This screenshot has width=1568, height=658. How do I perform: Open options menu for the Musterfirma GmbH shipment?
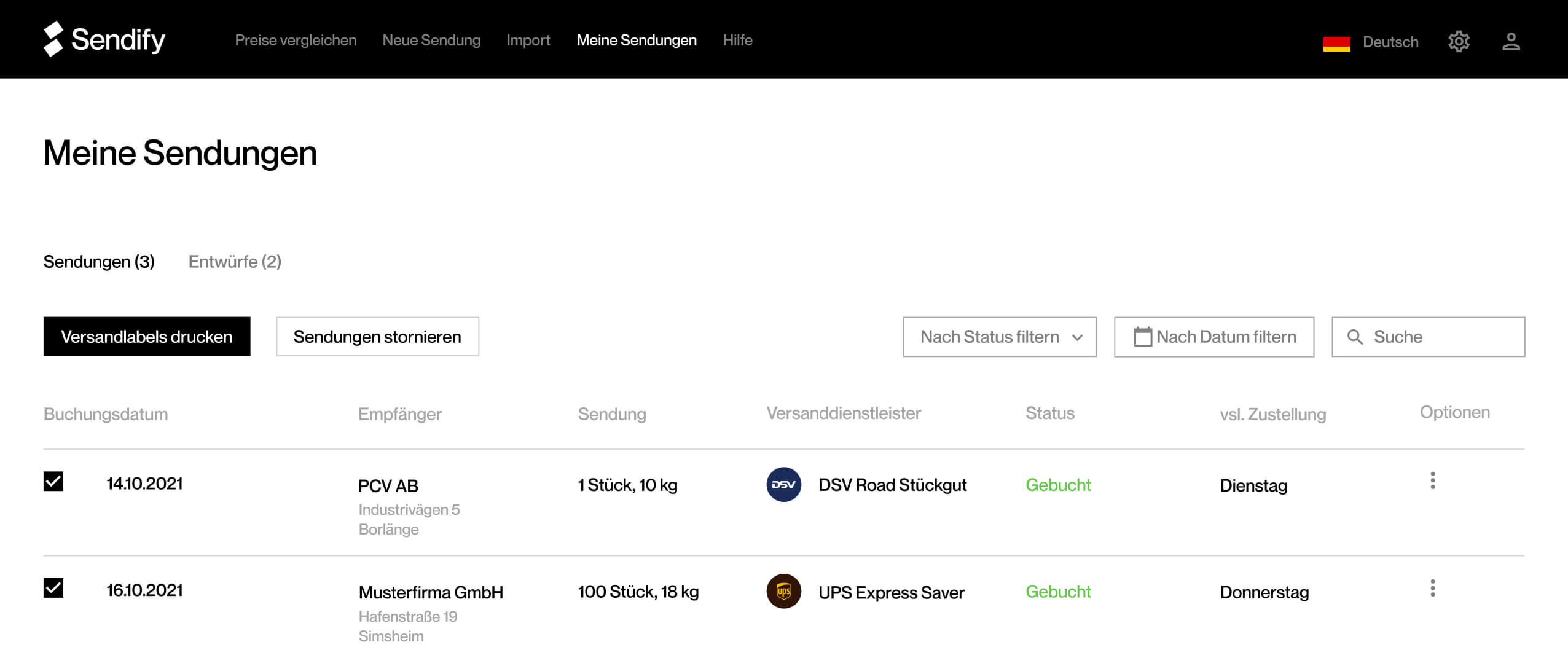tap(1432, 588)
